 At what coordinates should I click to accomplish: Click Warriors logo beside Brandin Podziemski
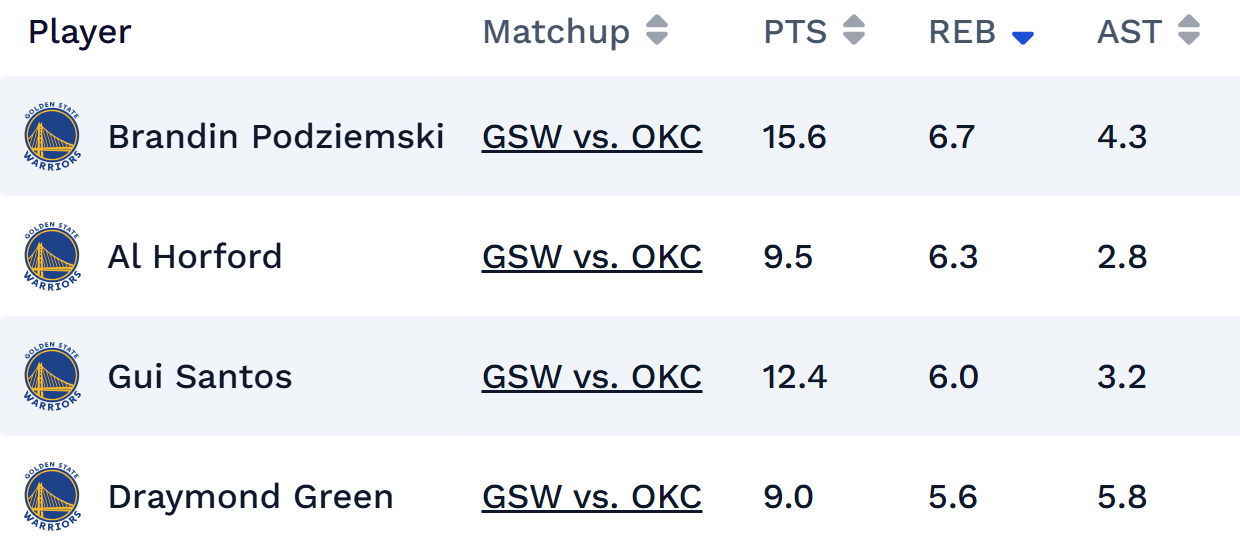tap(52, 137)
